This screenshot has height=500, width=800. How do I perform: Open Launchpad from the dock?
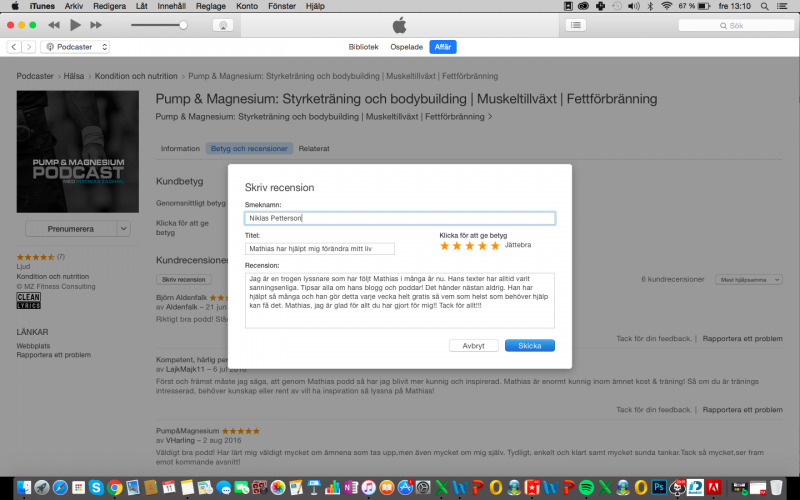[42, 487]
